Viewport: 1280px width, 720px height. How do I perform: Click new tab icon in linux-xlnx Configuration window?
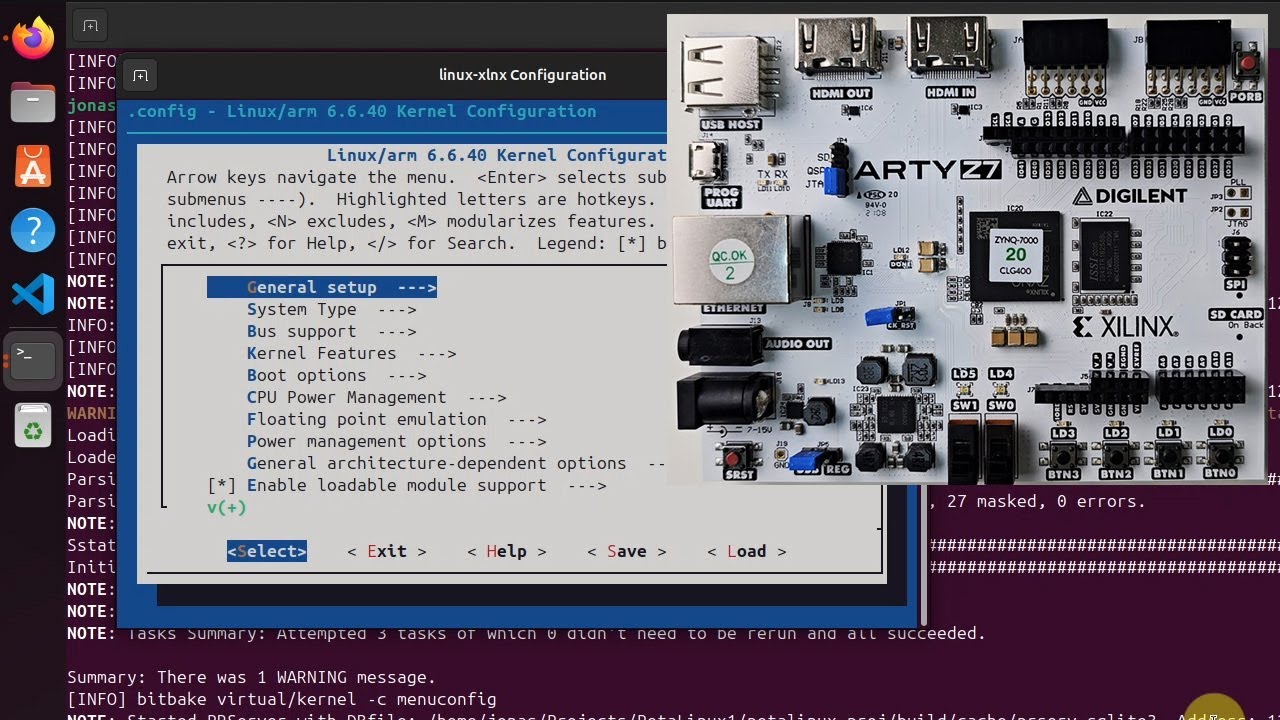coord(140,75)
